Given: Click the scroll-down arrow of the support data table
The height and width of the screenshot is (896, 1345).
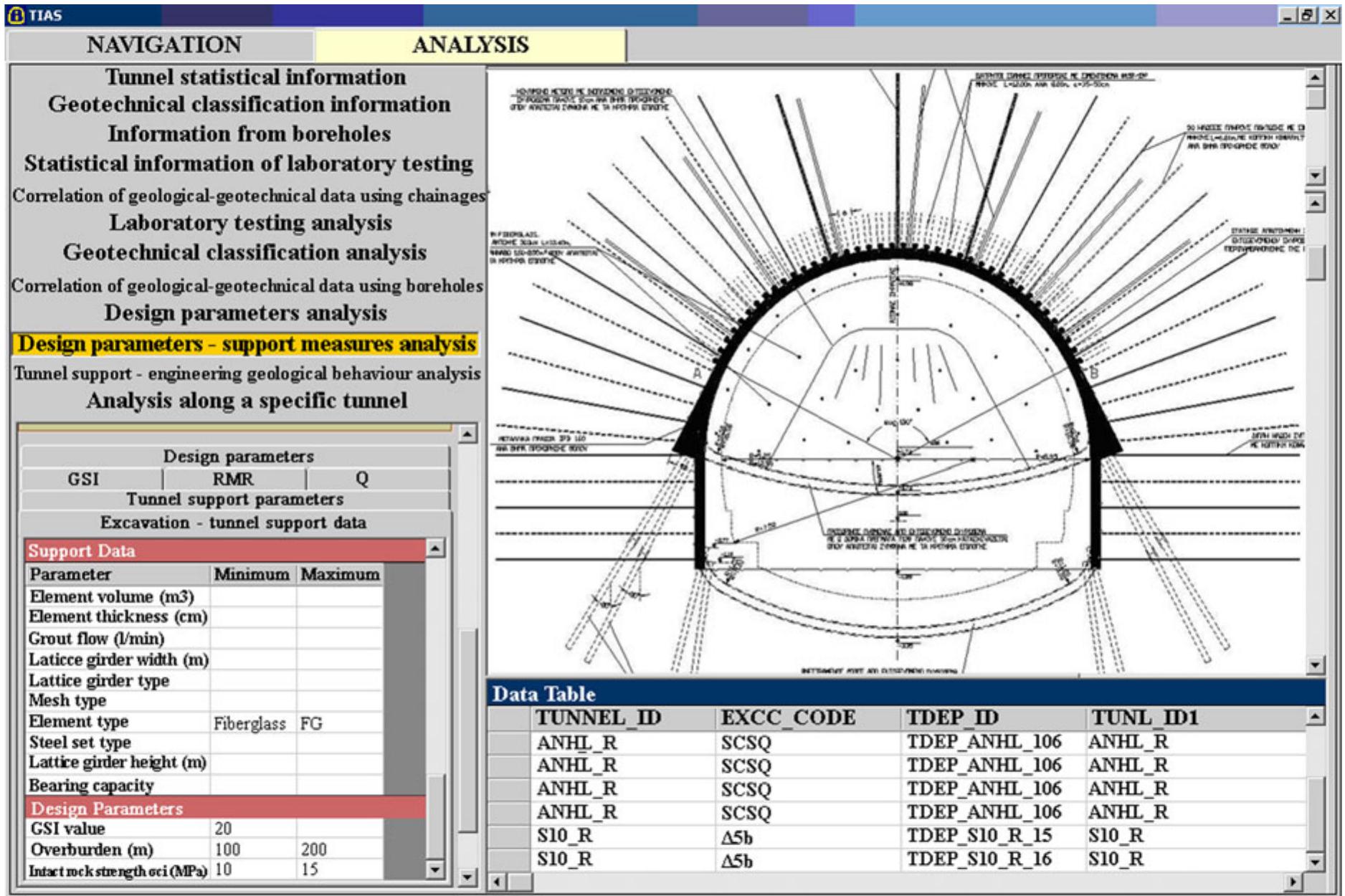Looking at the screenshot, I should pyautogui.click(x=435, y=869).
